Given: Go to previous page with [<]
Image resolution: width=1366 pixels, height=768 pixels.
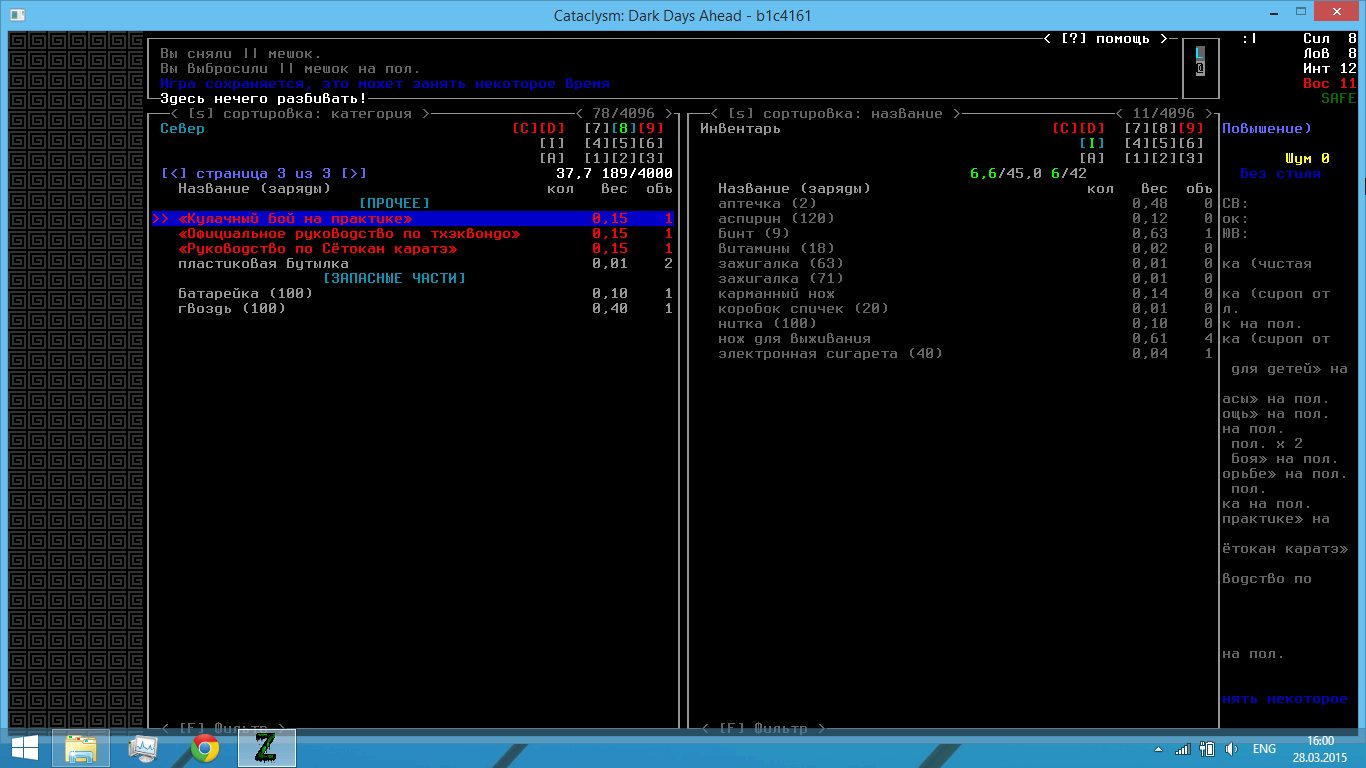Looking at the screenshot, I should click(x=174, y=174).
